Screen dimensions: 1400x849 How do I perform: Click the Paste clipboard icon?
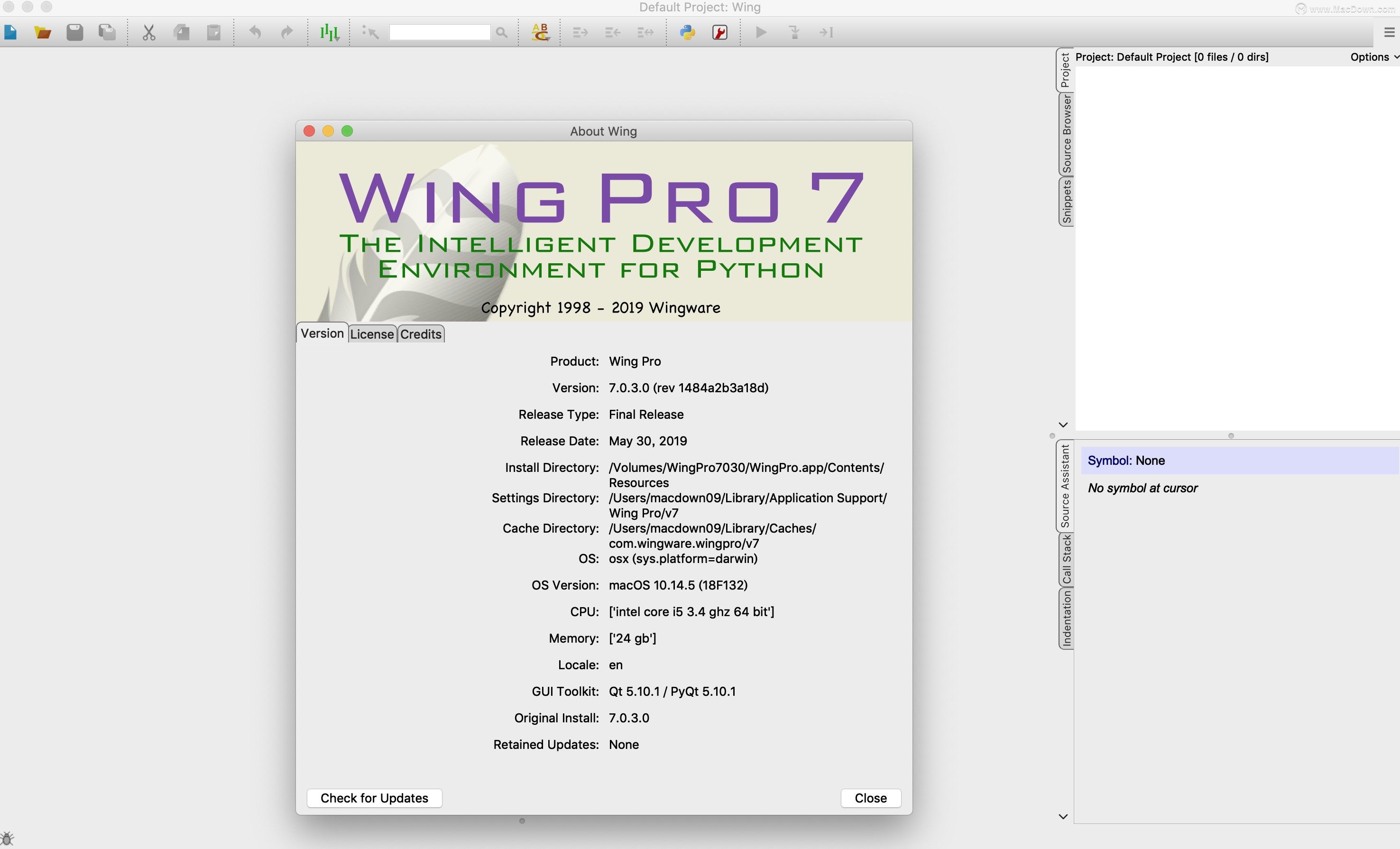click(x=213, y=32)
